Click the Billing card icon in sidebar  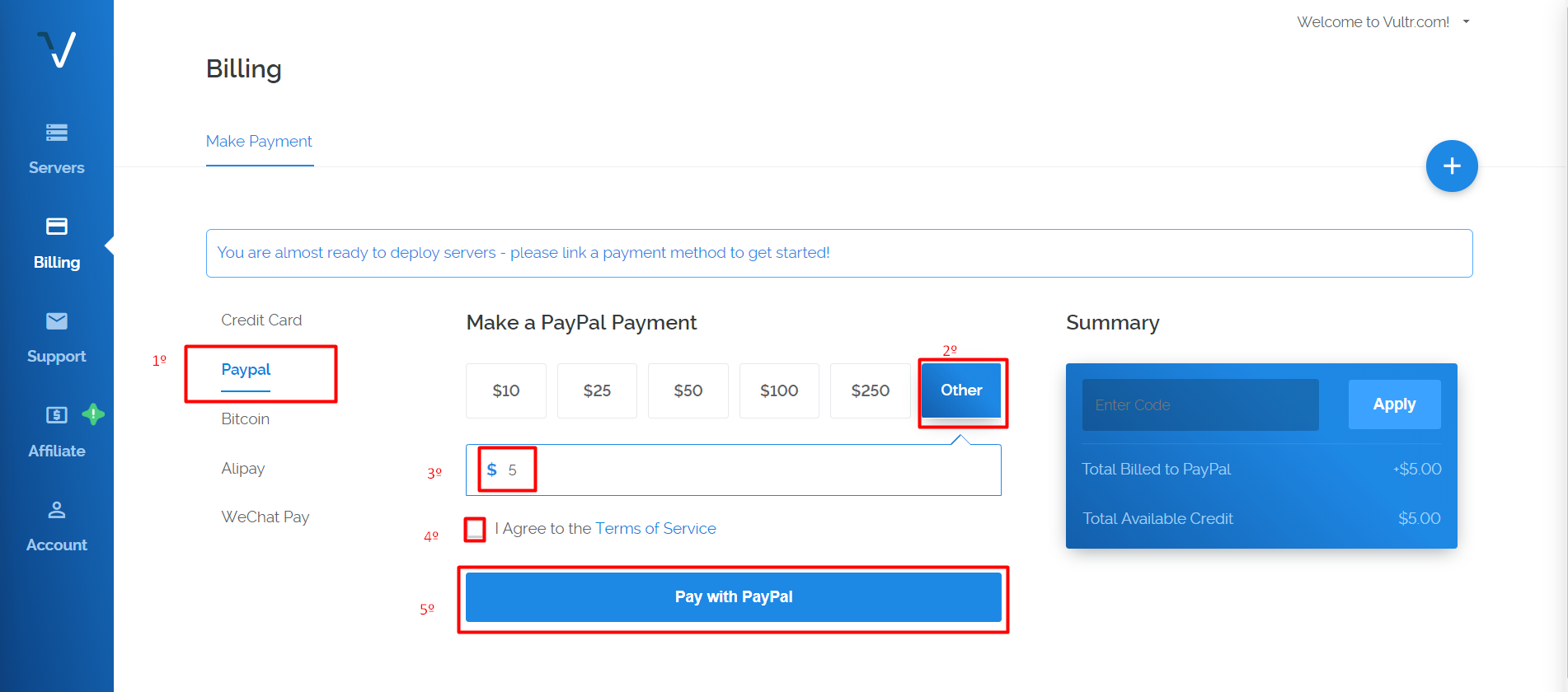57,227
